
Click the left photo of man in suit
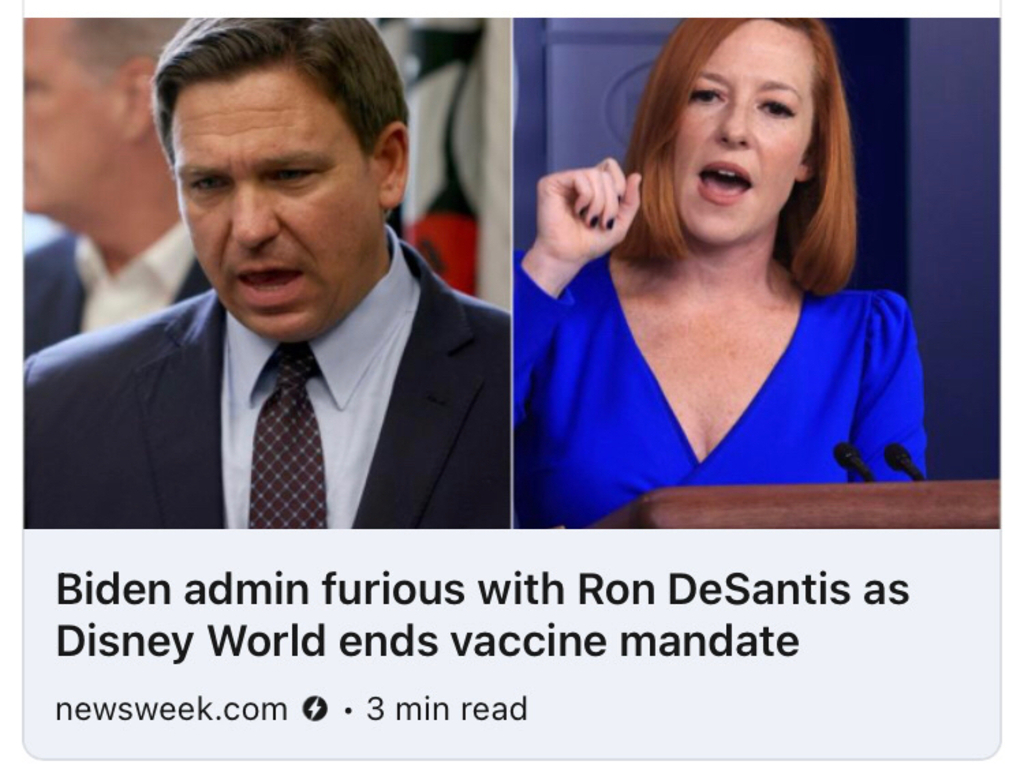pyautogui.click(x=267, y=273)
